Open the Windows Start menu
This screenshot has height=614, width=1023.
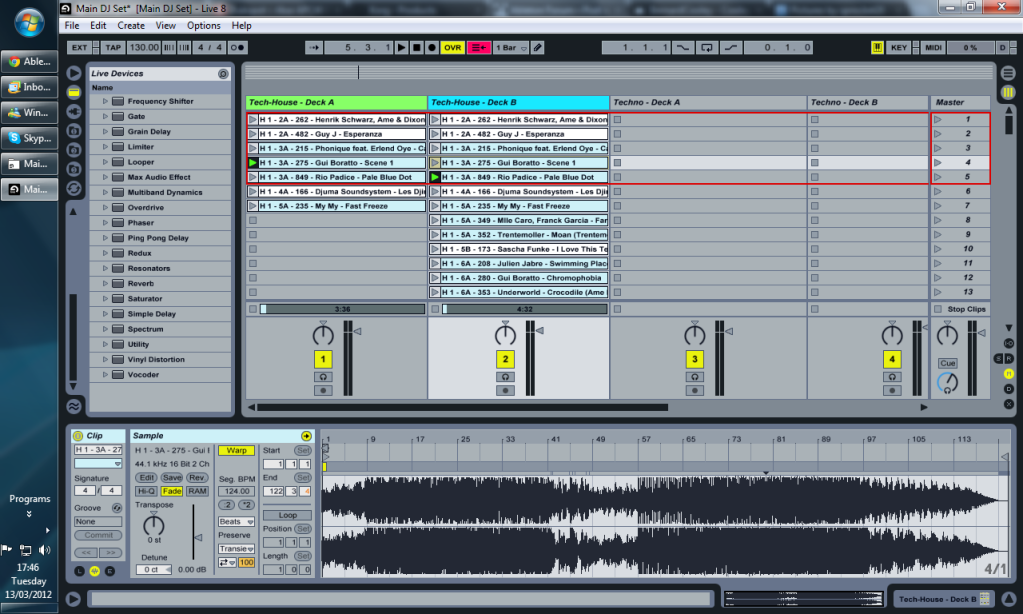pos(29,23)
